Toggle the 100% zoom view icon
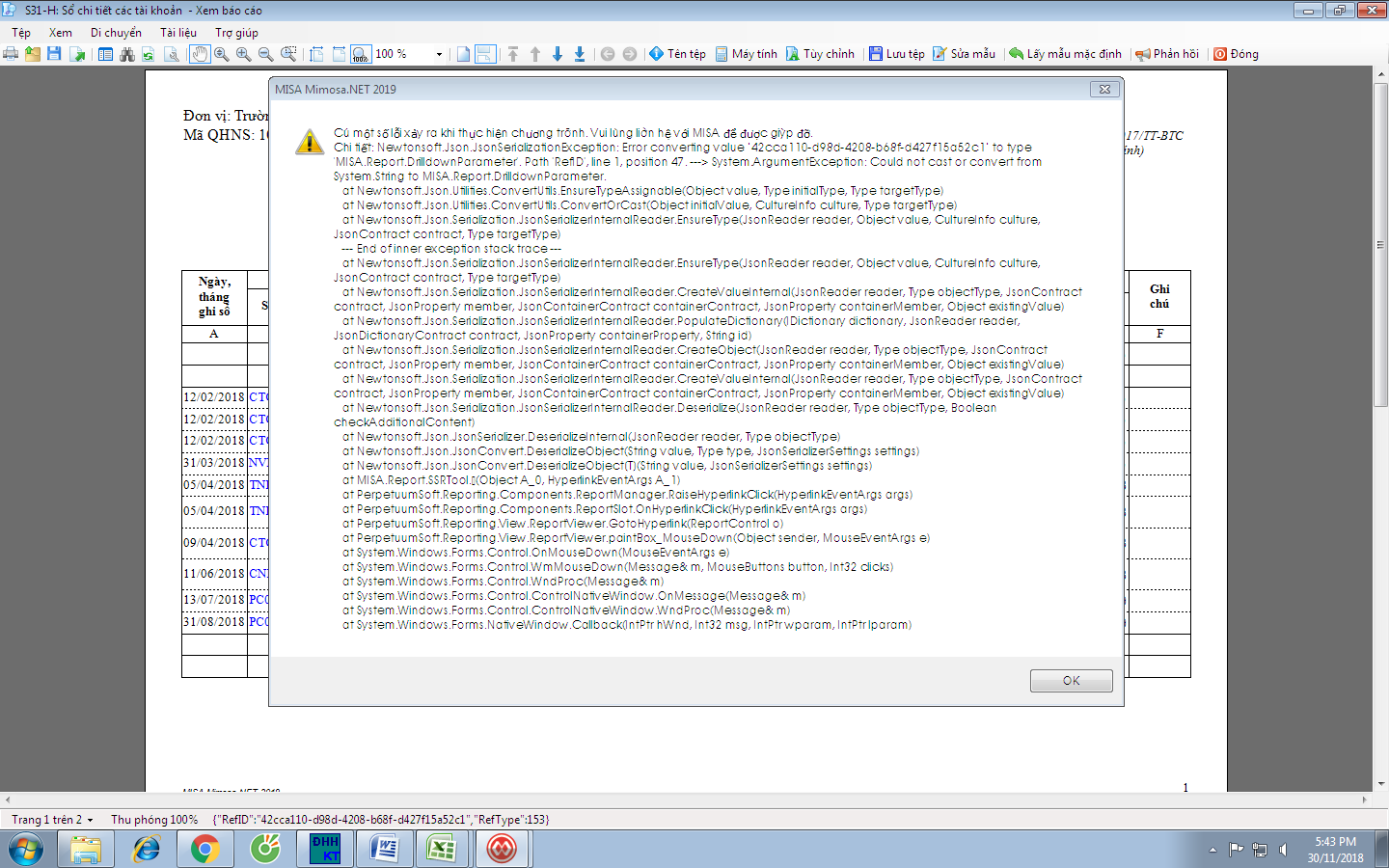 tap(360, 54)
